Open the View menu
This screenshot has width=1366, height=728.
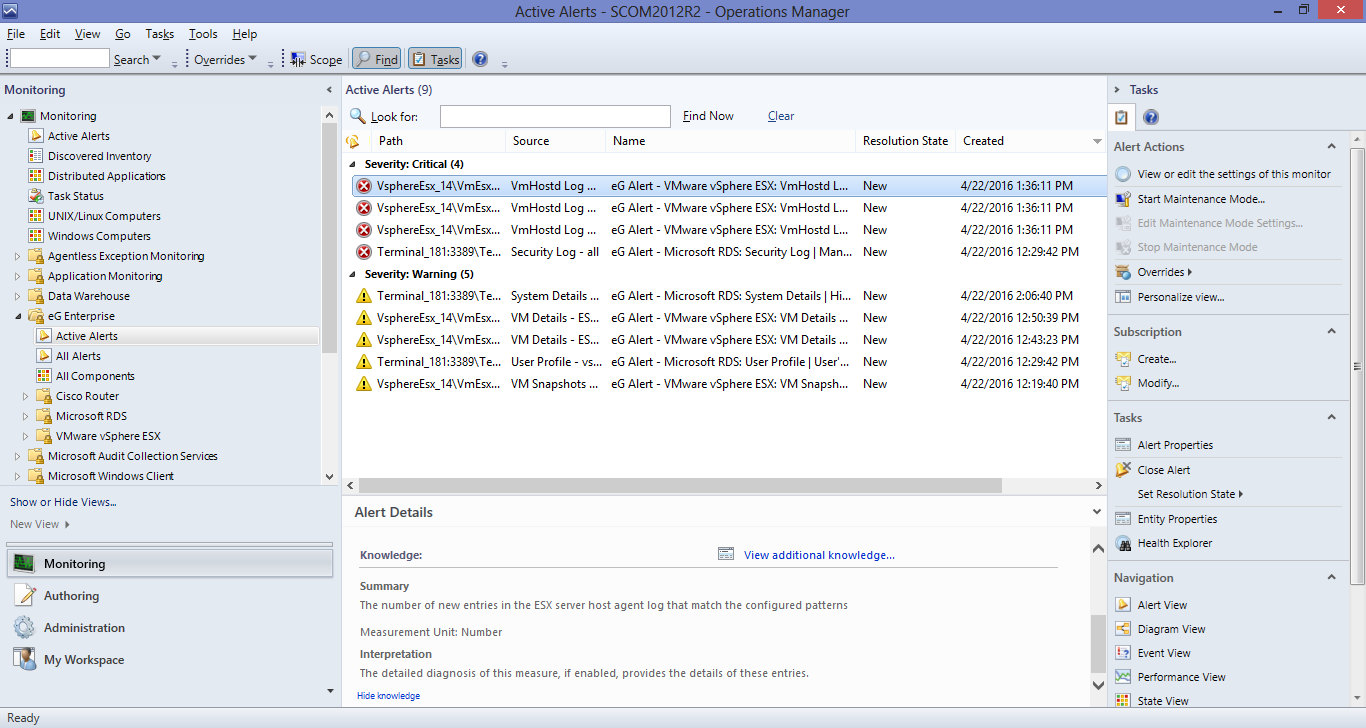88,34
